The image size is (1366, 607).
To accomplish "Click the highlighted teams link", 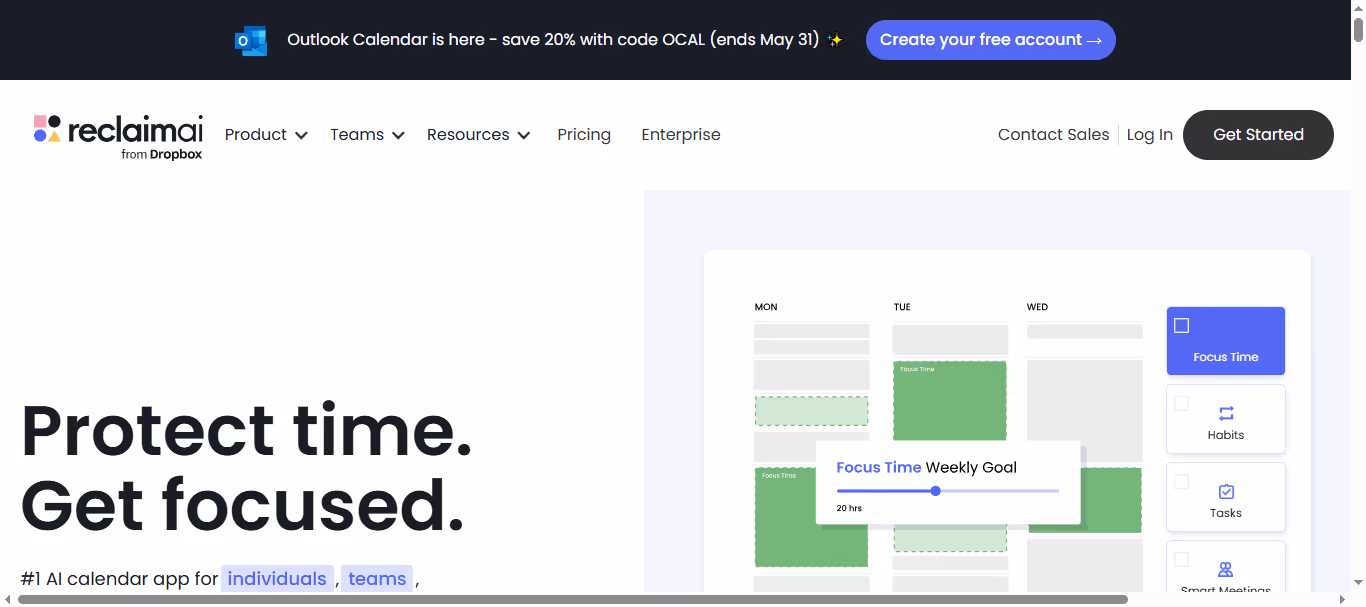I will [377, 578].
